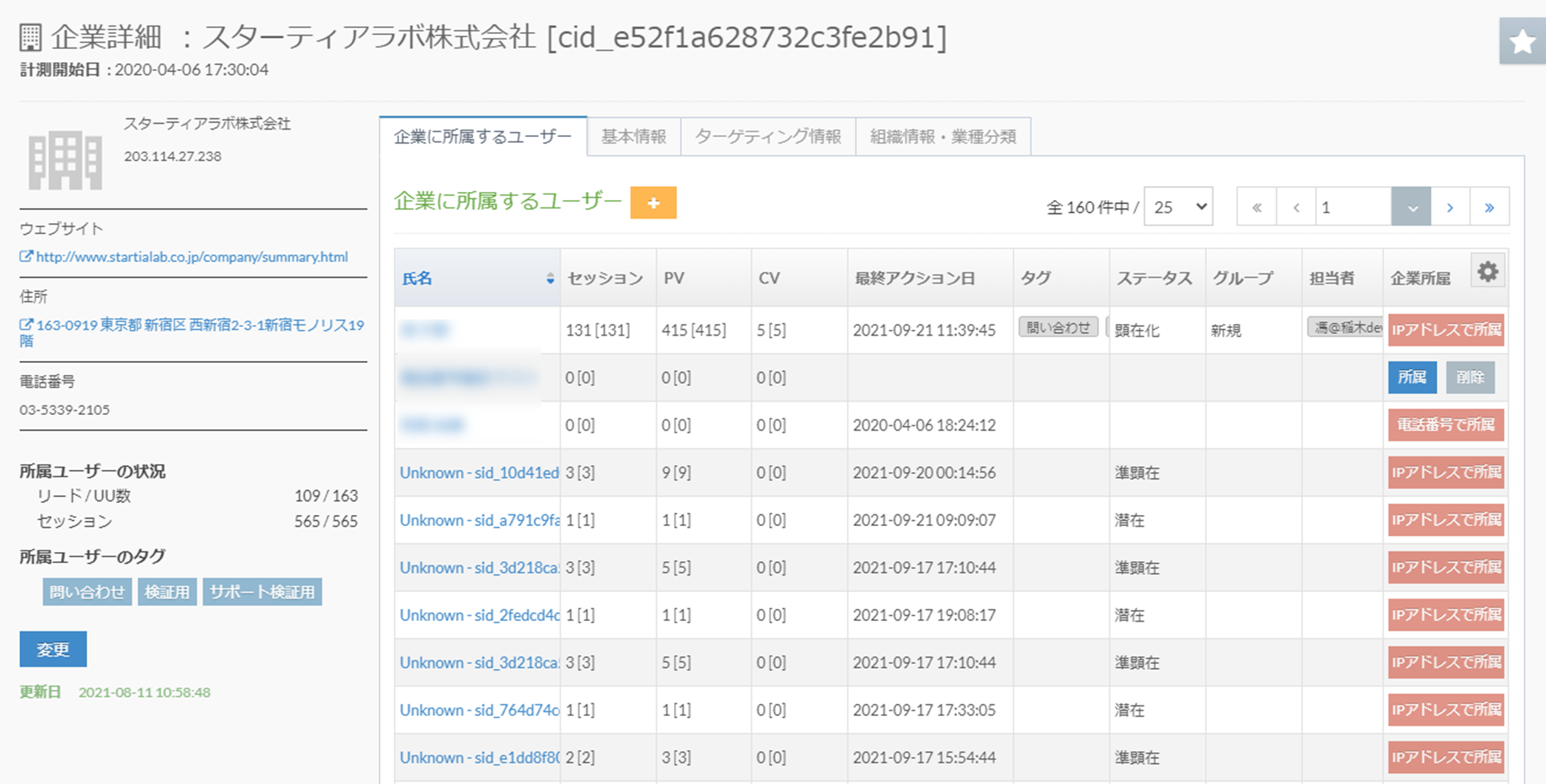1546x784 pixels.
Task: Switch to the 基本情報 tab
Action: [x=634, y=136]
